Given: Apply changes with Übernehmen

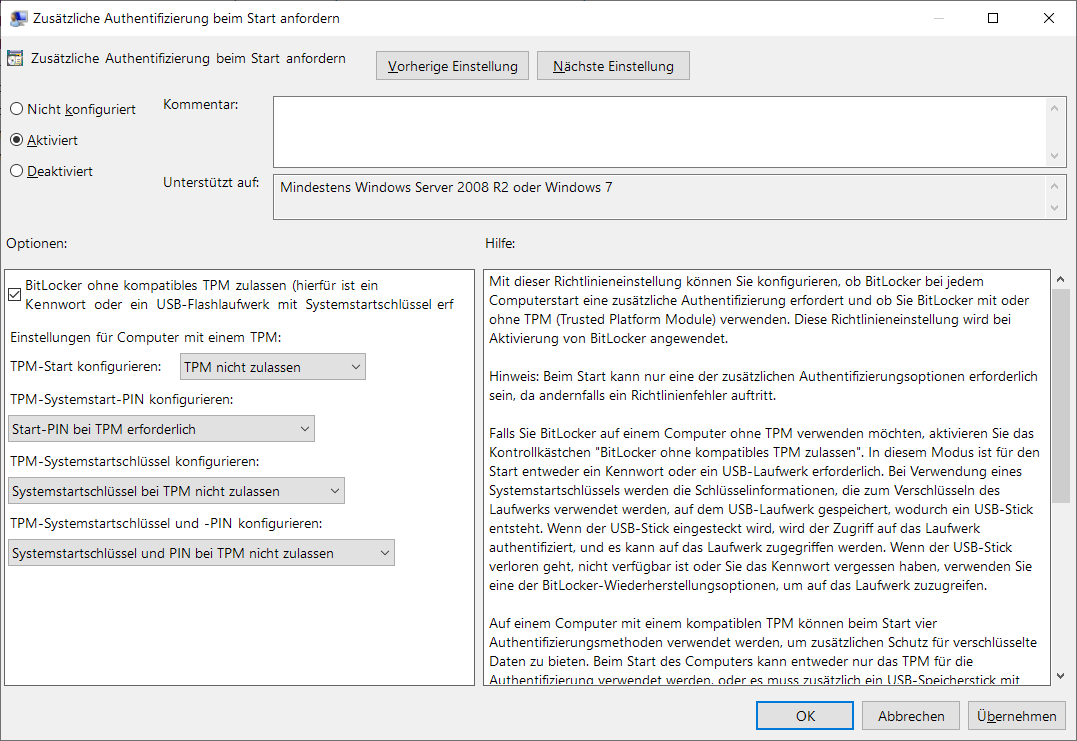Looking at the screenshot, I should [1017, 716].
